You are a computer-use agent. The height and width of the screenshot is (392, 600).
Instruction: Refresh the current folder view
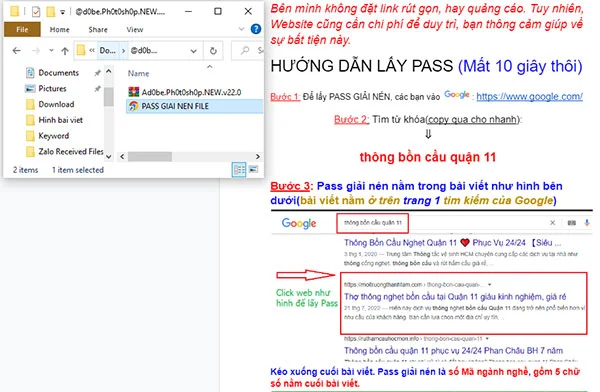(213, 51)
